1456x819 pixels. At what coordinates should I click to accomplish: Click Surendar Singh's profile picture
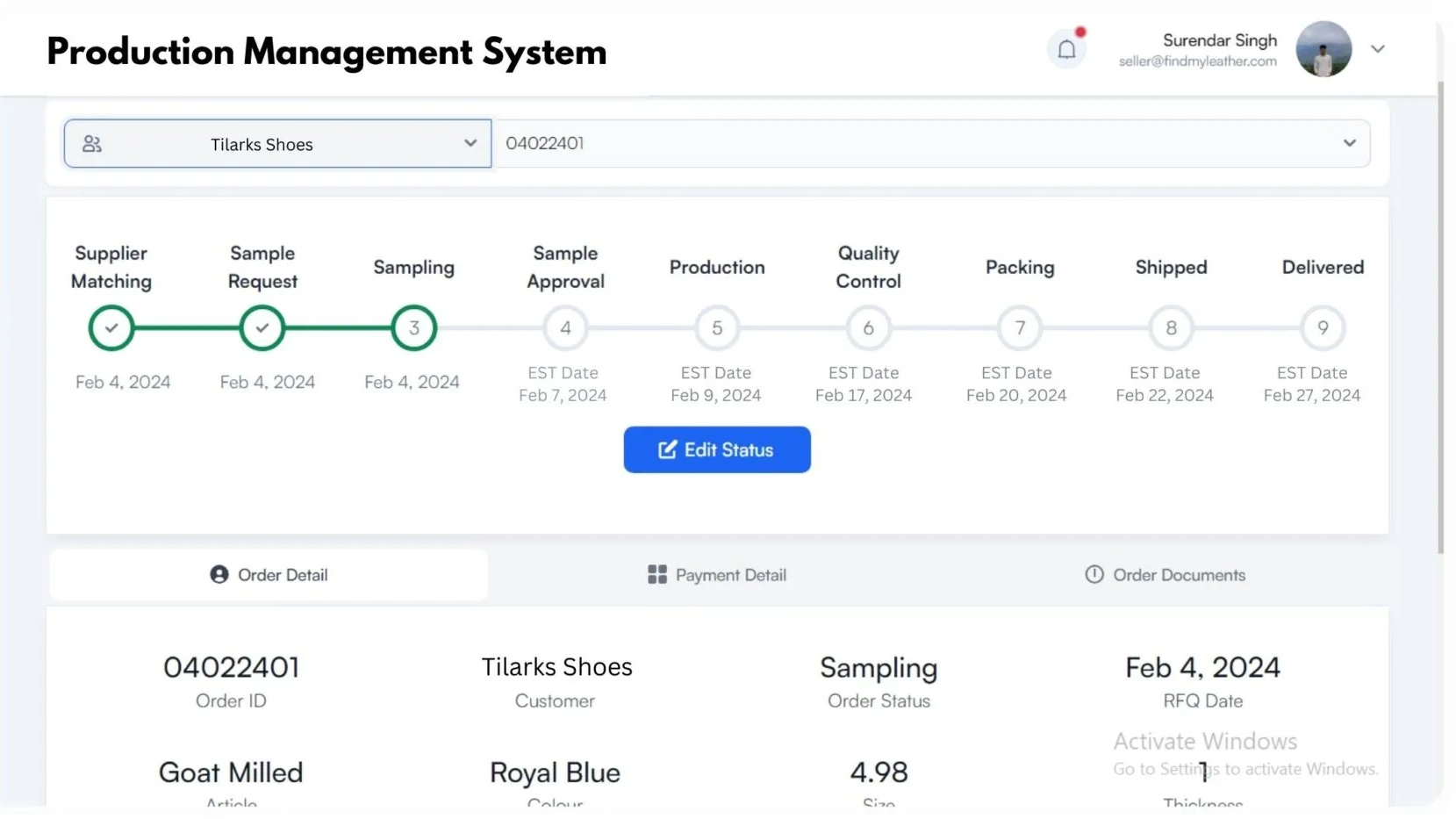tap(1323, 49)
